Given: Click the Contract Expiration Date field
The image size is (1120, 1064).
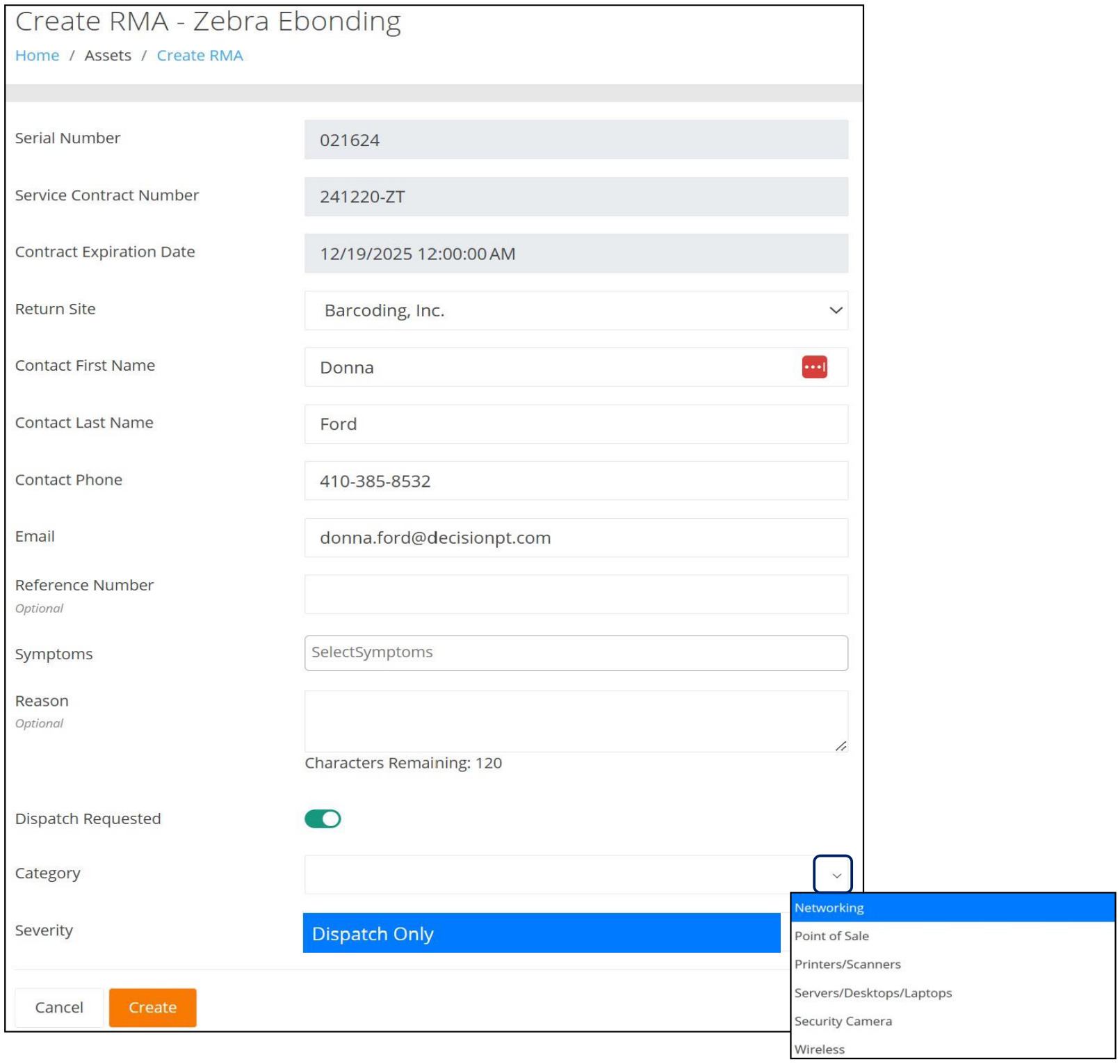Looking at the screenshot, I should [576, 254].
